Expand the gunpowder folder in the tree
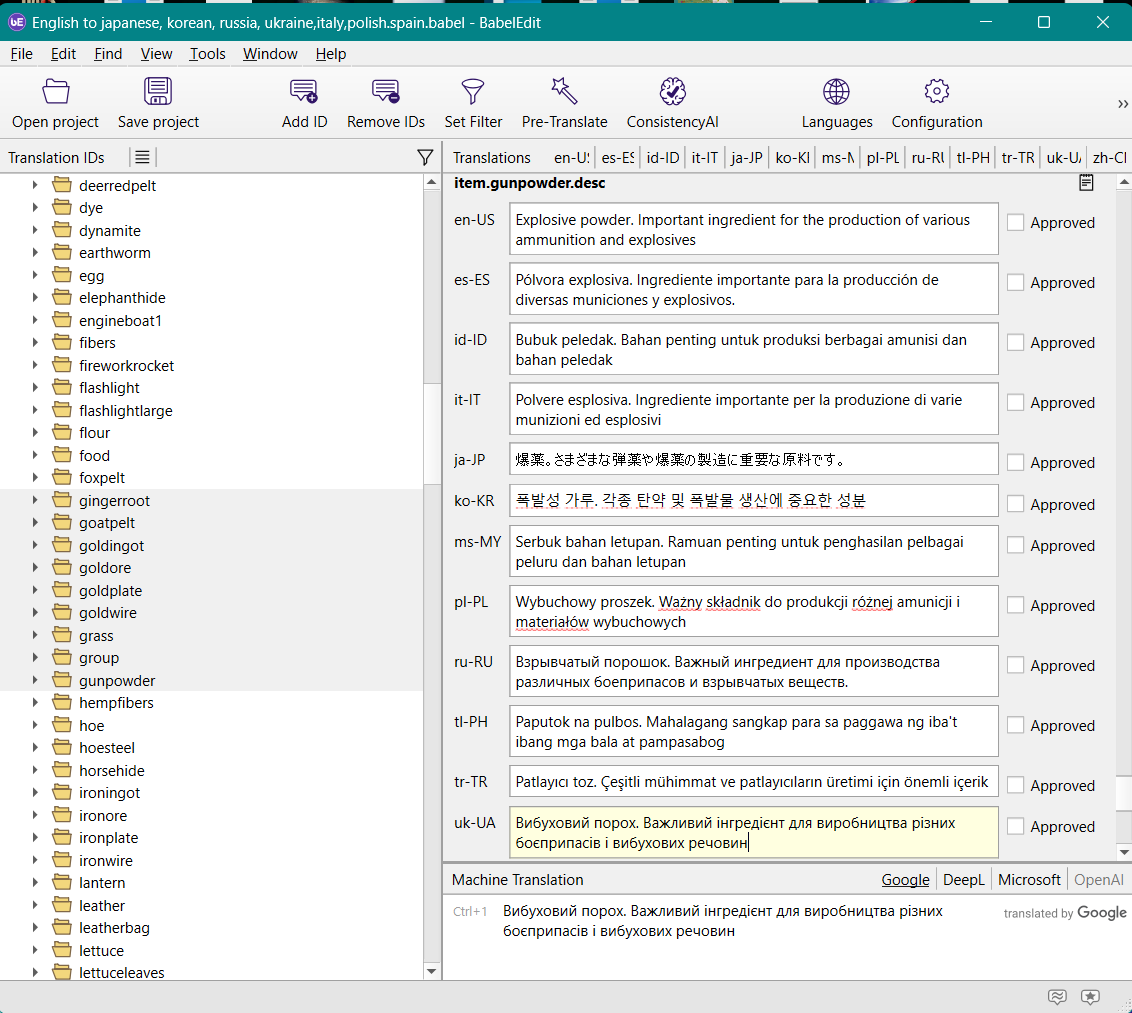The height and width of the screenshot is (1013, 1132). pyautogui.click(x=35, y=681)
